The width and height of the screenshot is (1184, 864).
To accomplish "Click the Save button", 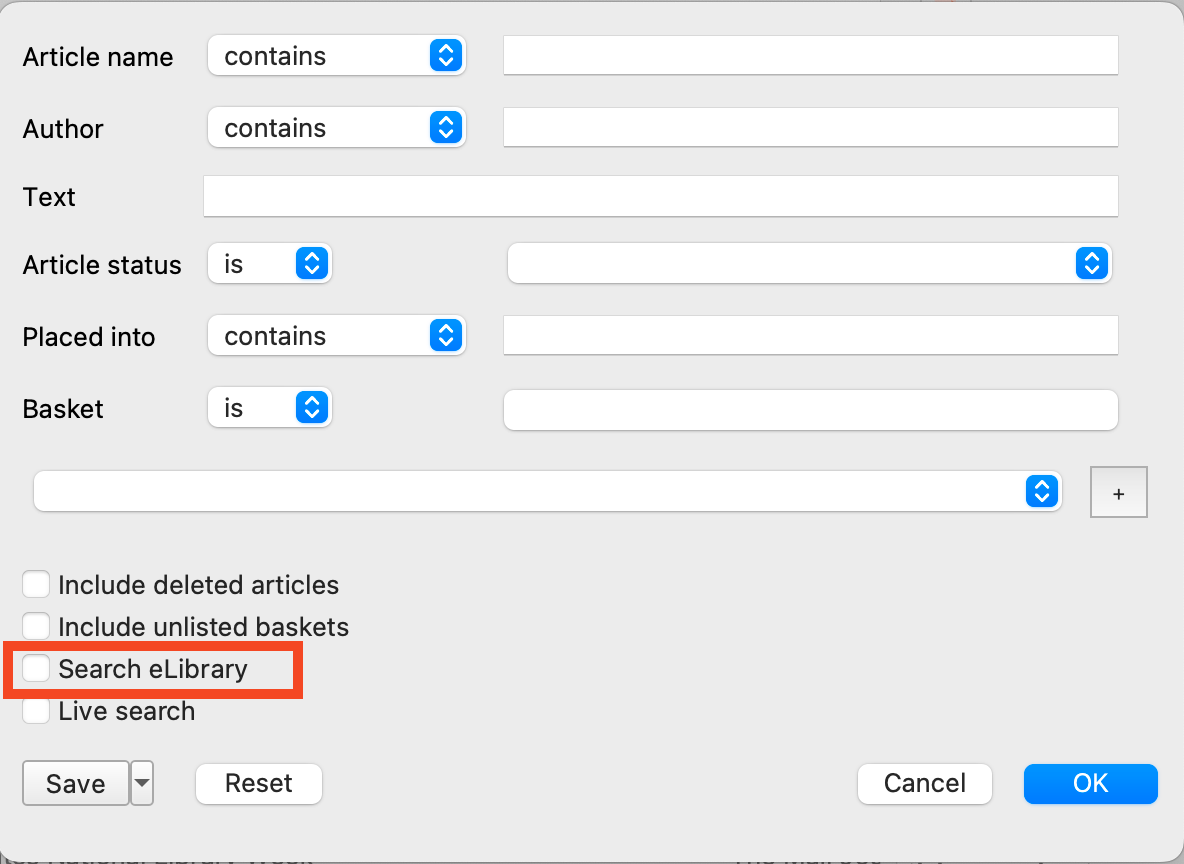I will pos(75,784).
